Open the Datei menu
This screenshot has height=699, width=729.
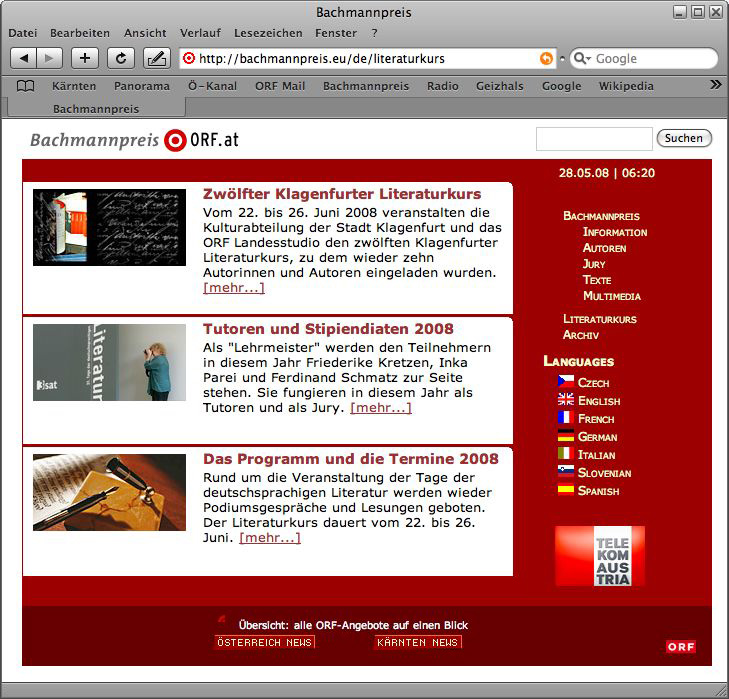tap(23, 33)
